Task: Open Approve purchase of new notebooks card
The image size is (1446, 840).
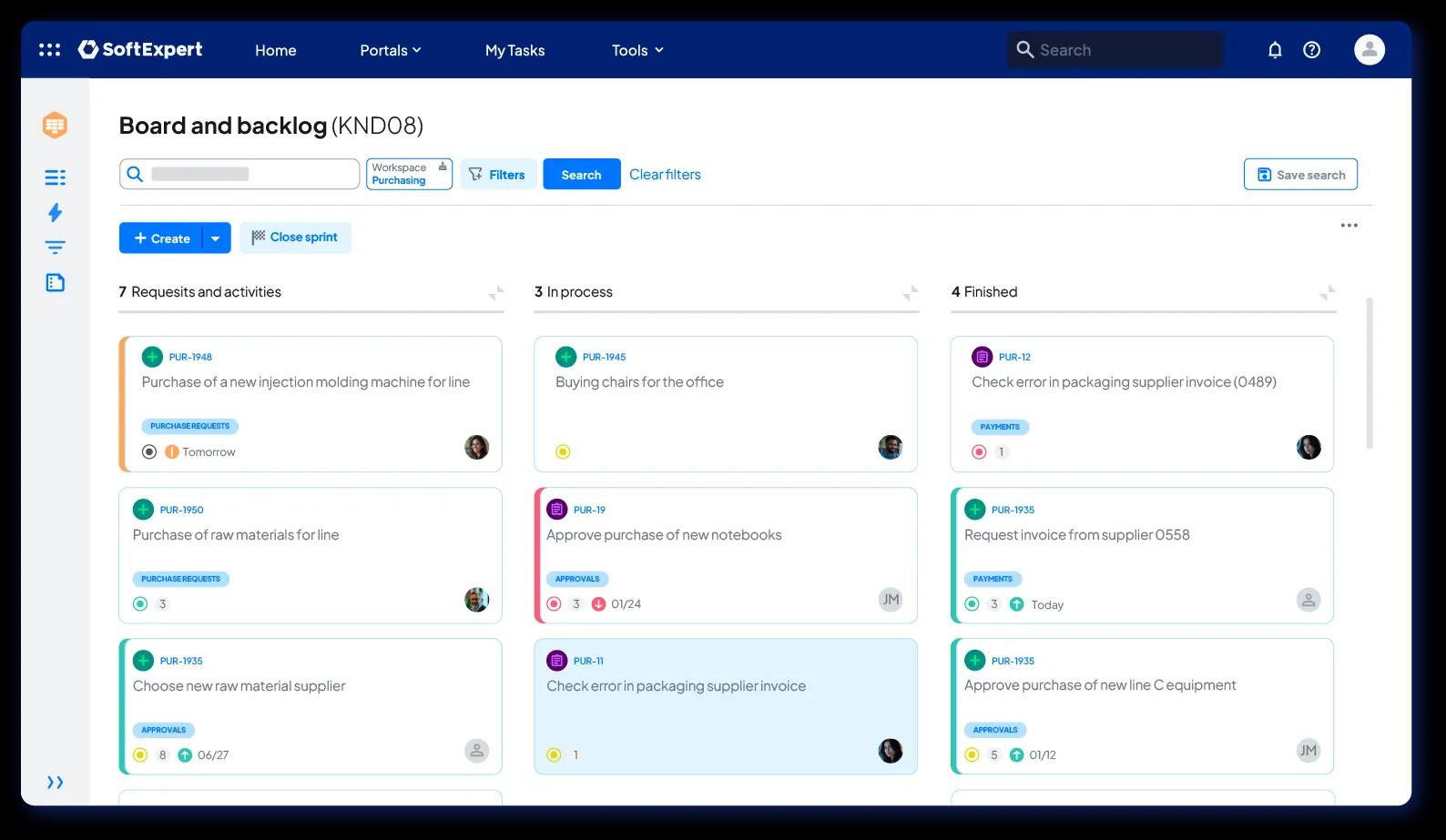Action: (726, 555)
